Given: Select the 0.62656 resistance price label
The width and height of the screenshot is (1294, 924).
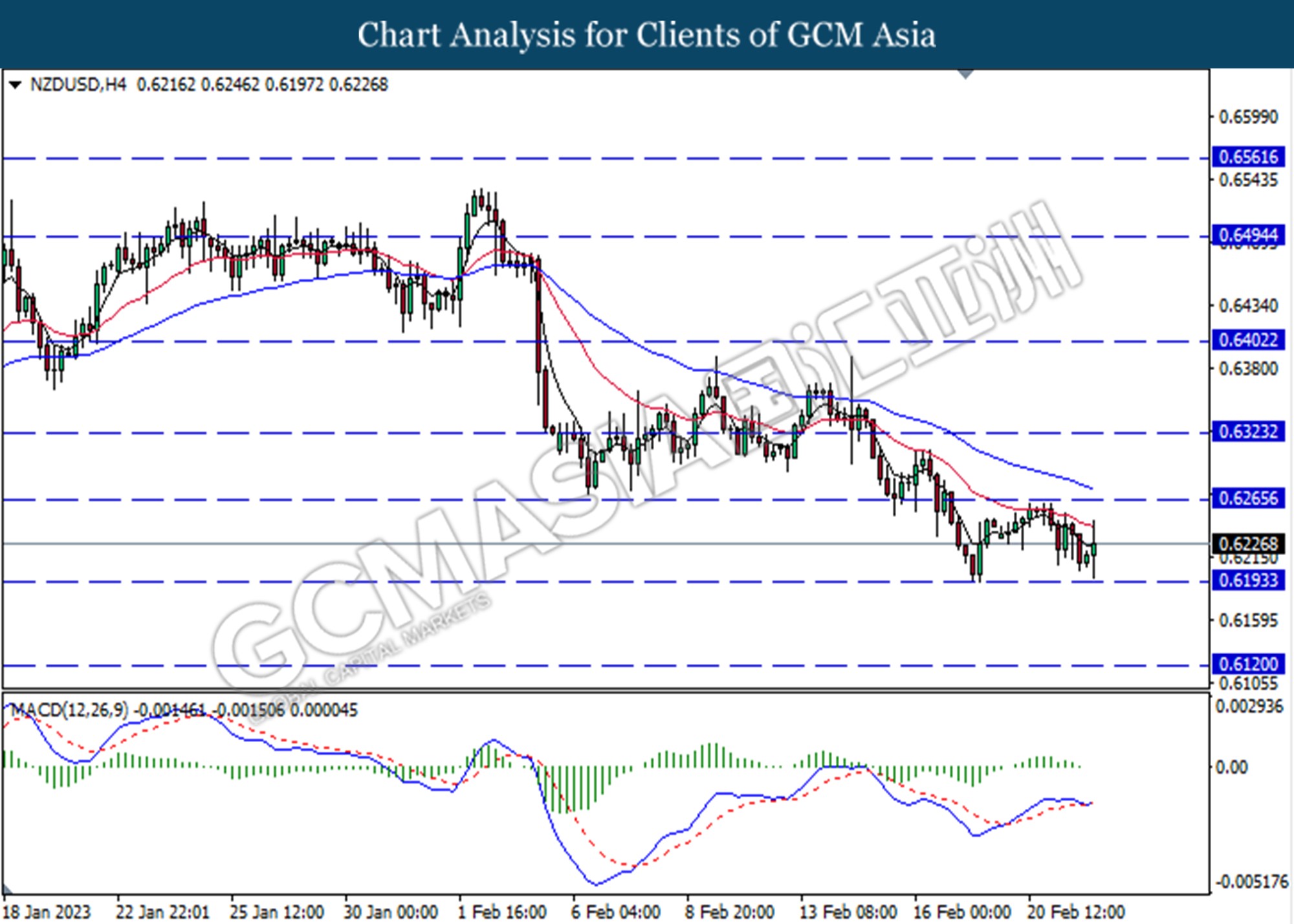Looking at the screenshot, I should pyautogui.click(x=1248, y=498).
